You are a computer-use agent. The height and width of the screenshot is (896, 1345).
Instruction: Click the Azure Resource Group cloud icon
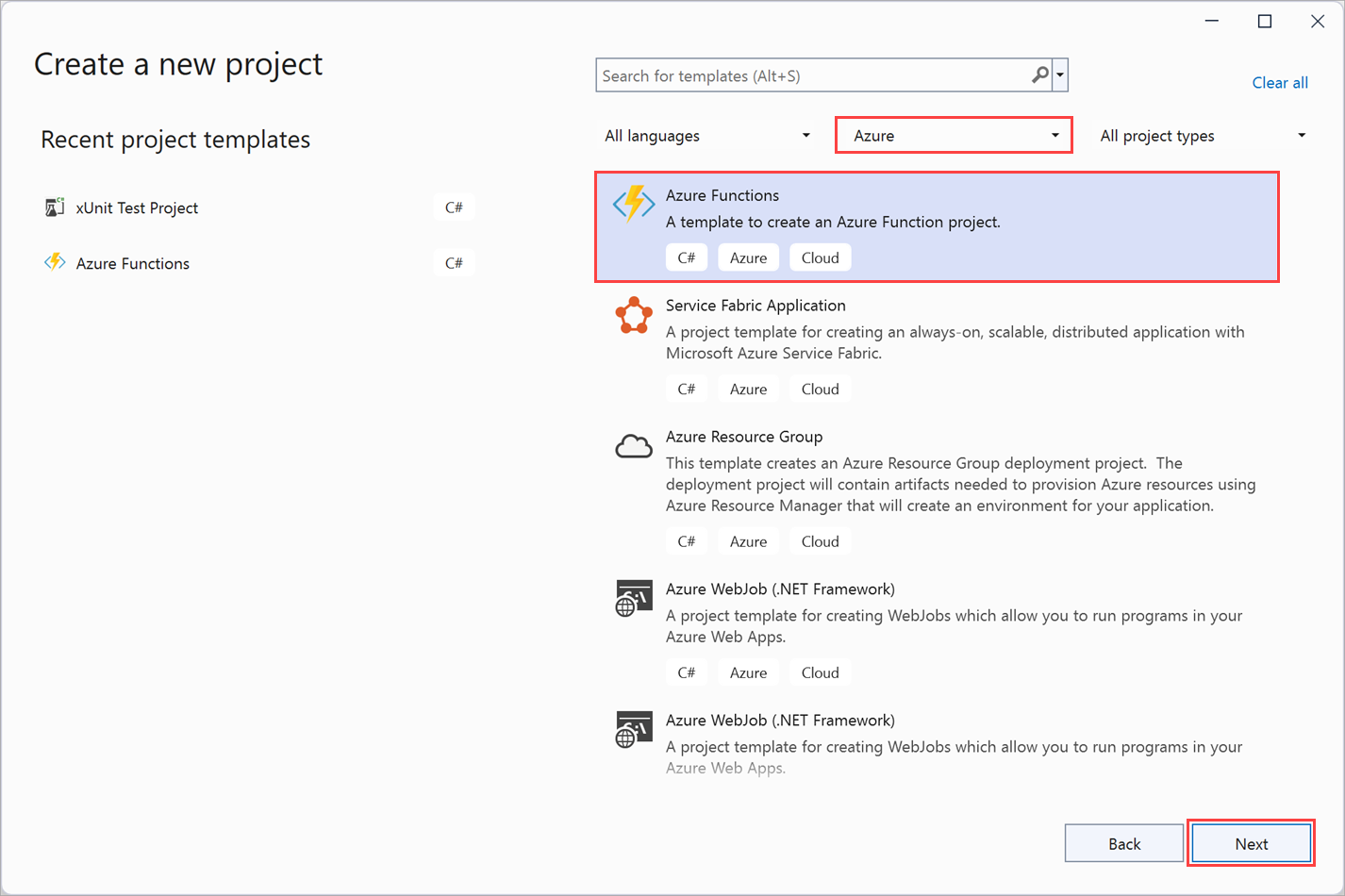point(634,446)
